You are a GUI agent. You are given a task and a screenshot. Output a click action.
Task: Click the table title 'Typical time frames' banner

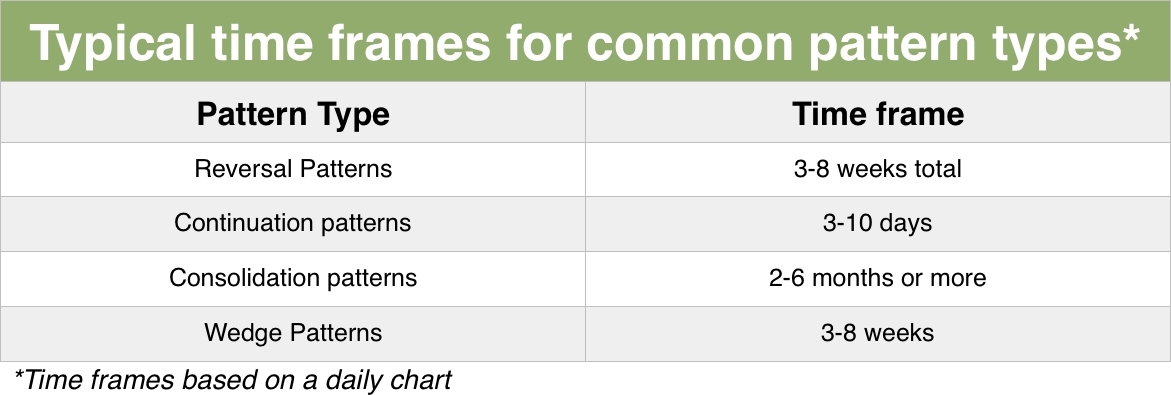[x=586, y=41]
